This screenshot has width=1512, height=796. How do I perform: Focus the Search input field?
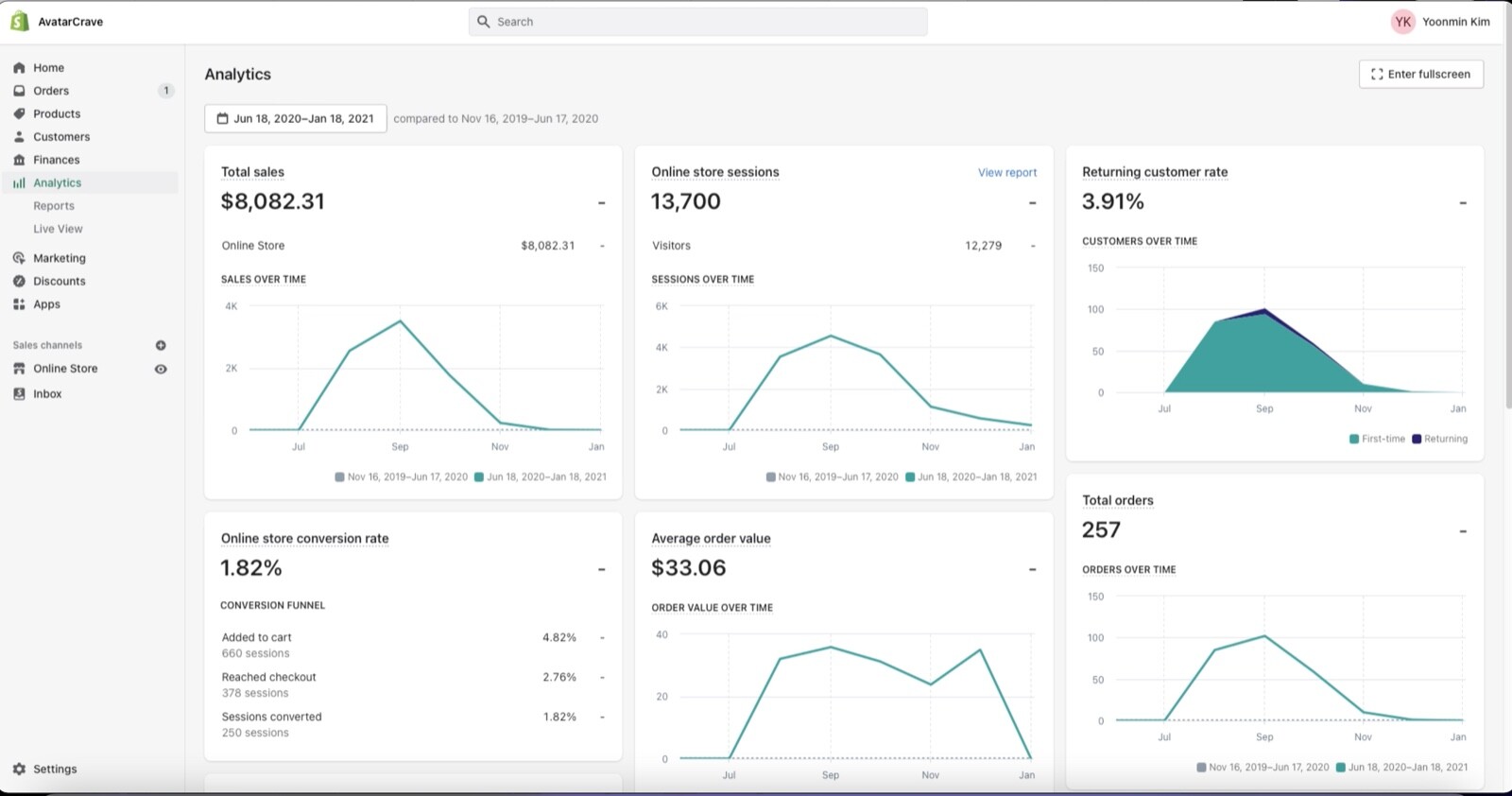point(698,22)
